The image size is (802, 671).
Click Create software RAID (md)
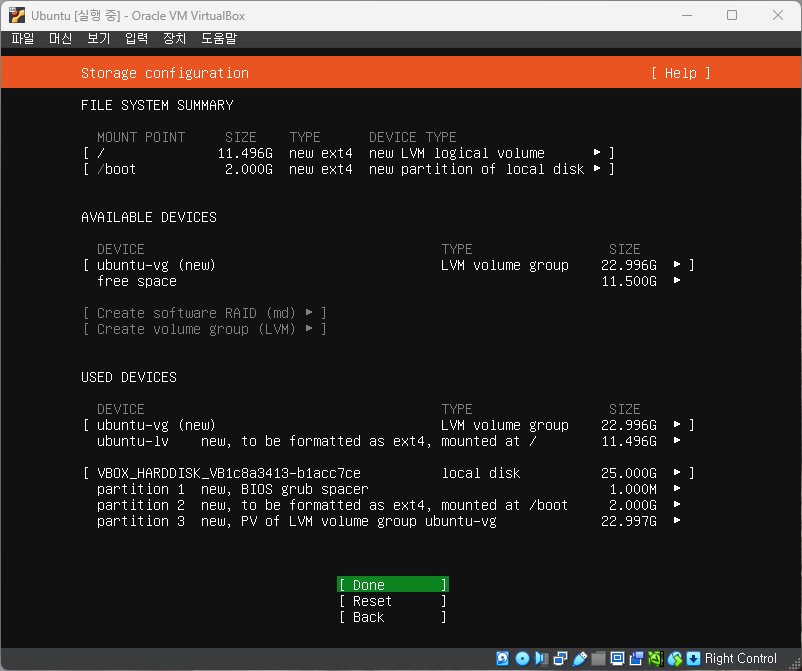(205, 313)
